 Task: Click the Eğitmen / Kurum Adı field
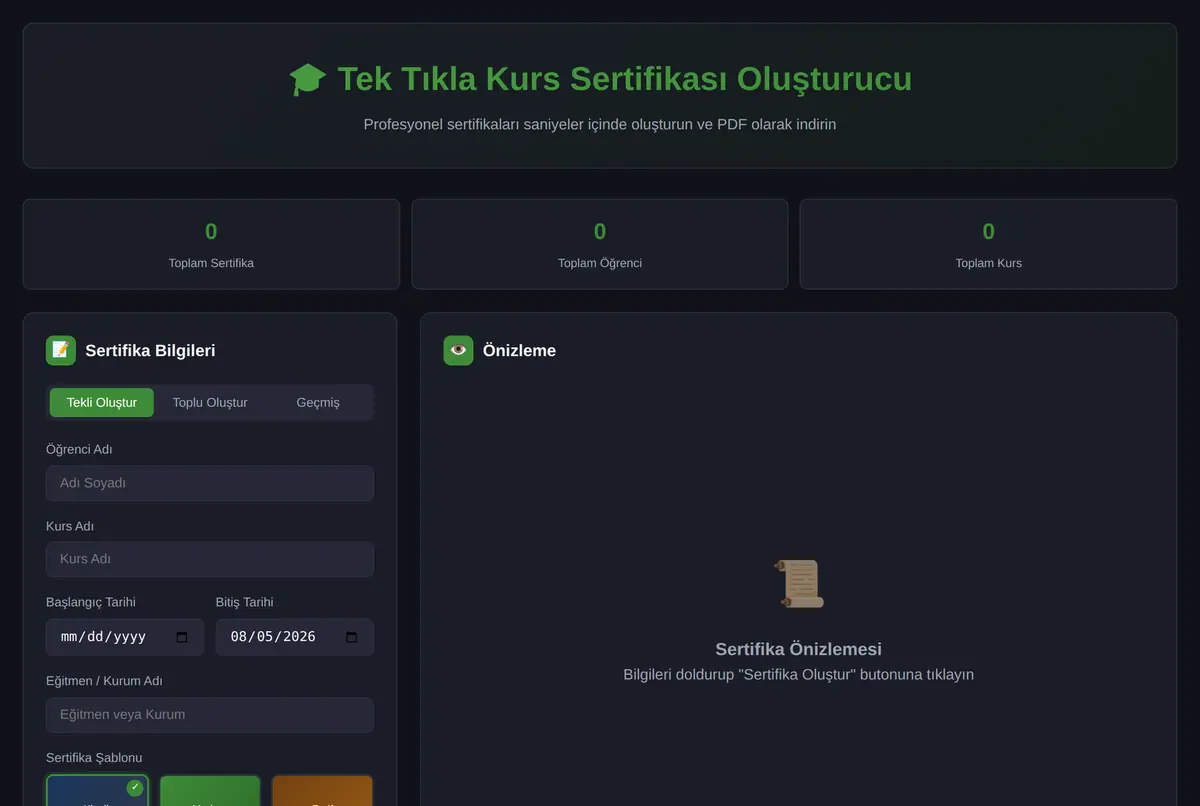coord(210,715)
